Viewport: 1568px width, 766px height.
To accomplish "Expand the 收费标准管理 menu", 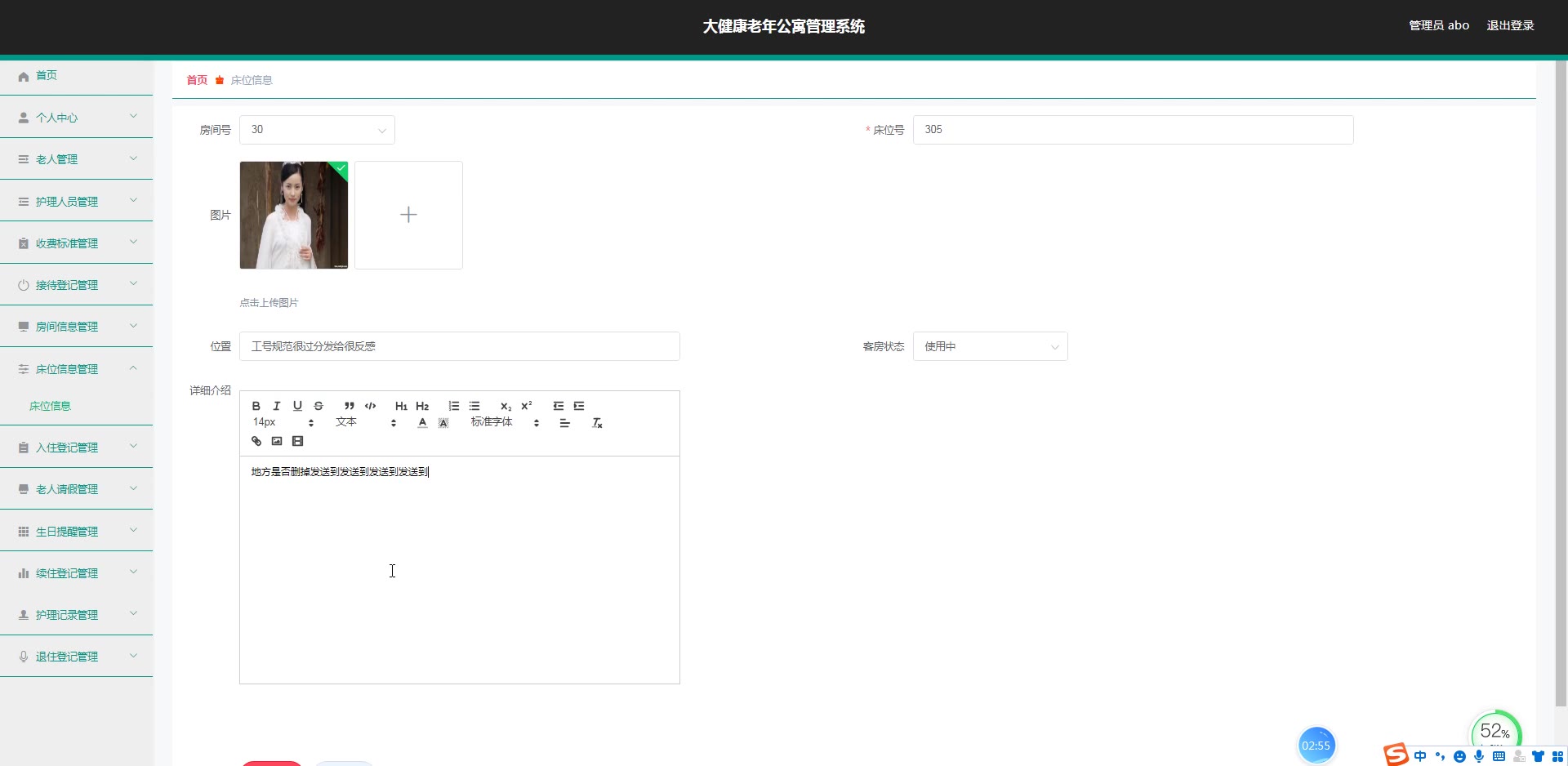I will point(76,243).
